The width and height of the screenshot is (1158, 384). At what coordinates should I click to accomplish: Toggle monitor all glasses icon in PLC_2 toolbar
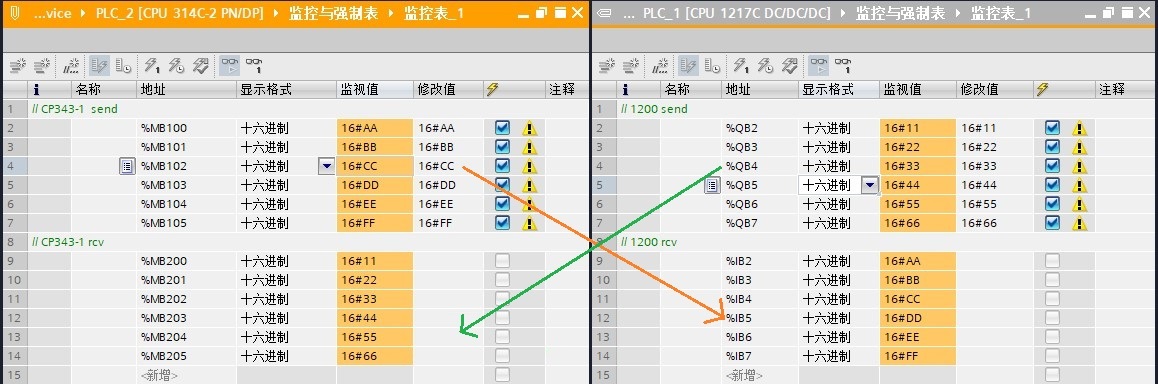coord(230,66)
